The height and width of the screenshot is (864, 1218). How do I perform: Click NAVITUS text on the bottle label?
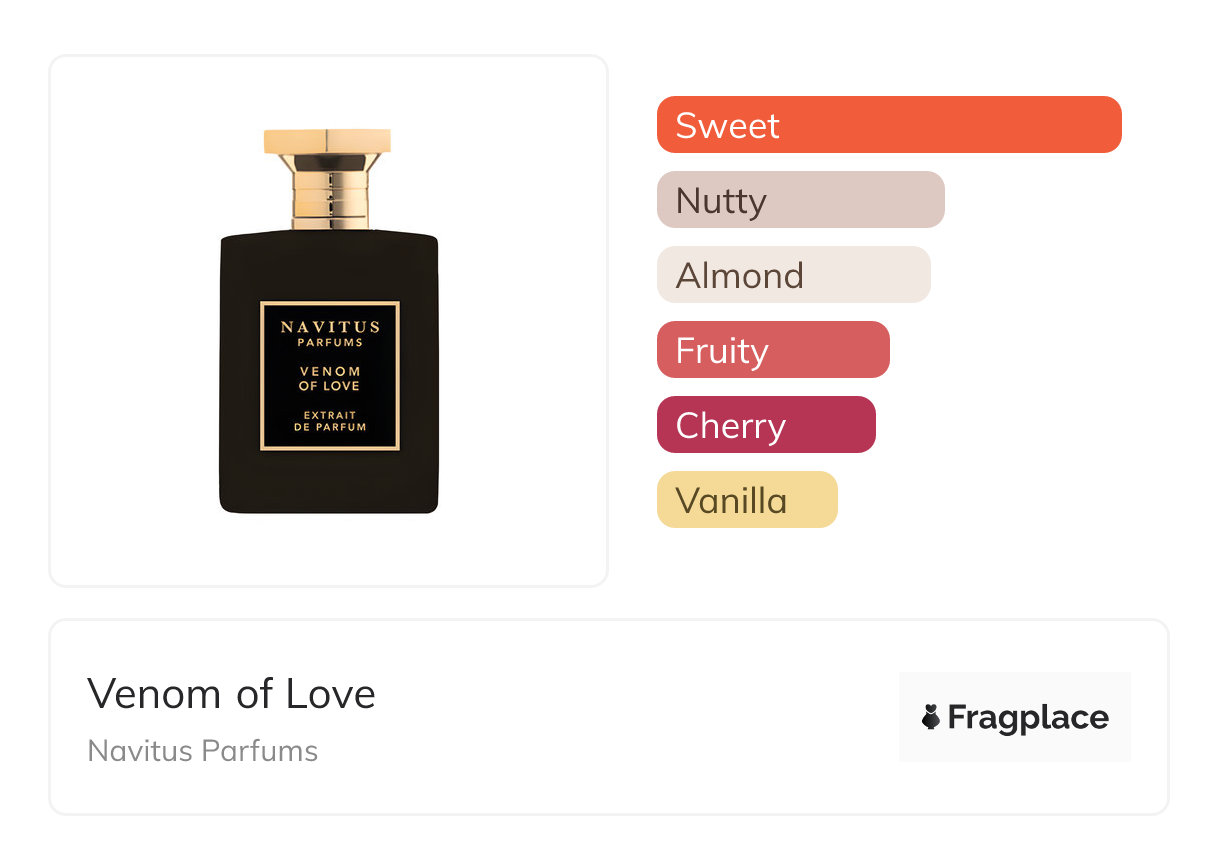(x=329, y=326)
